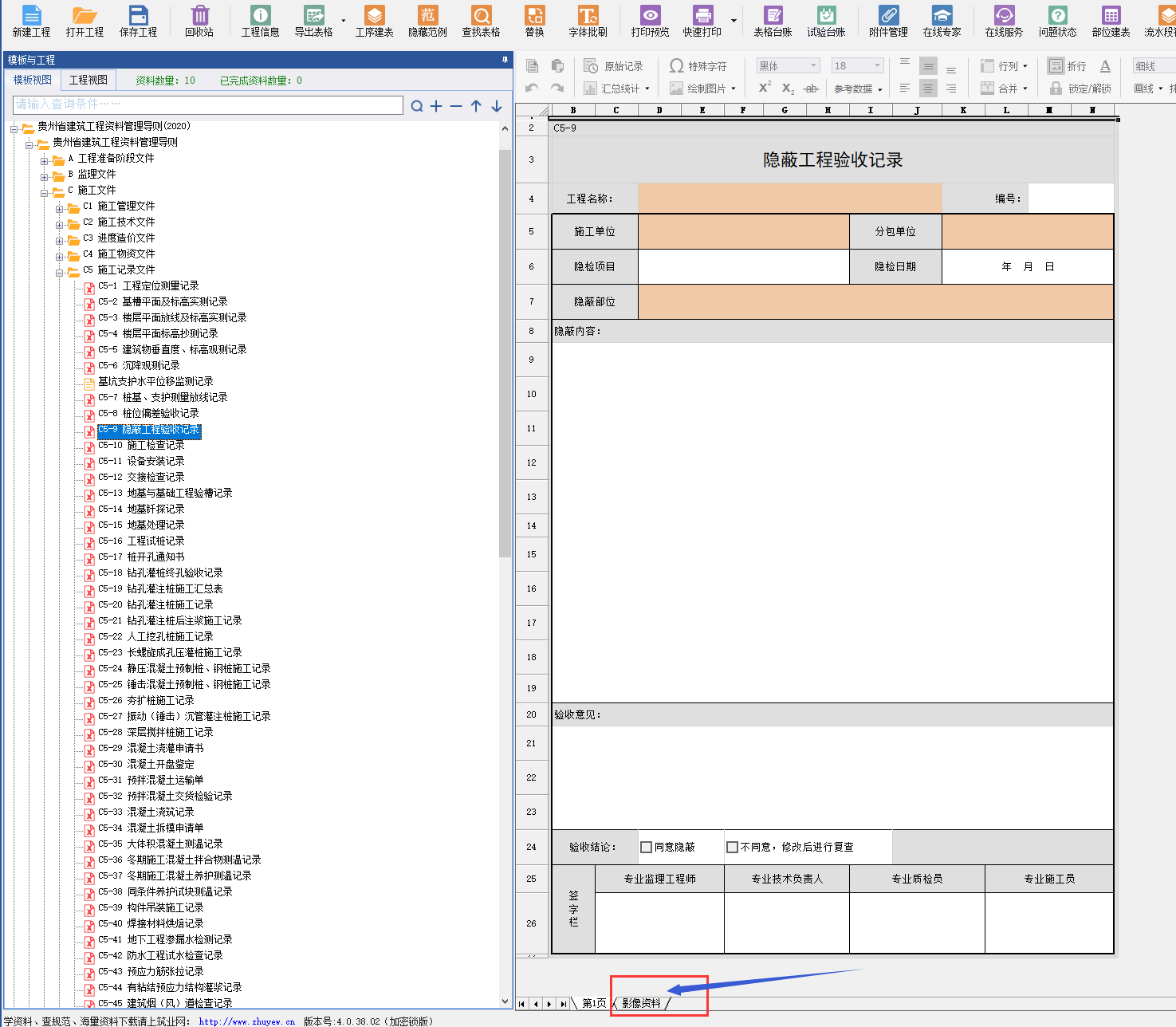Open the 问题状态 icon
The image size is (1176, 1027).
[1057, 21]
